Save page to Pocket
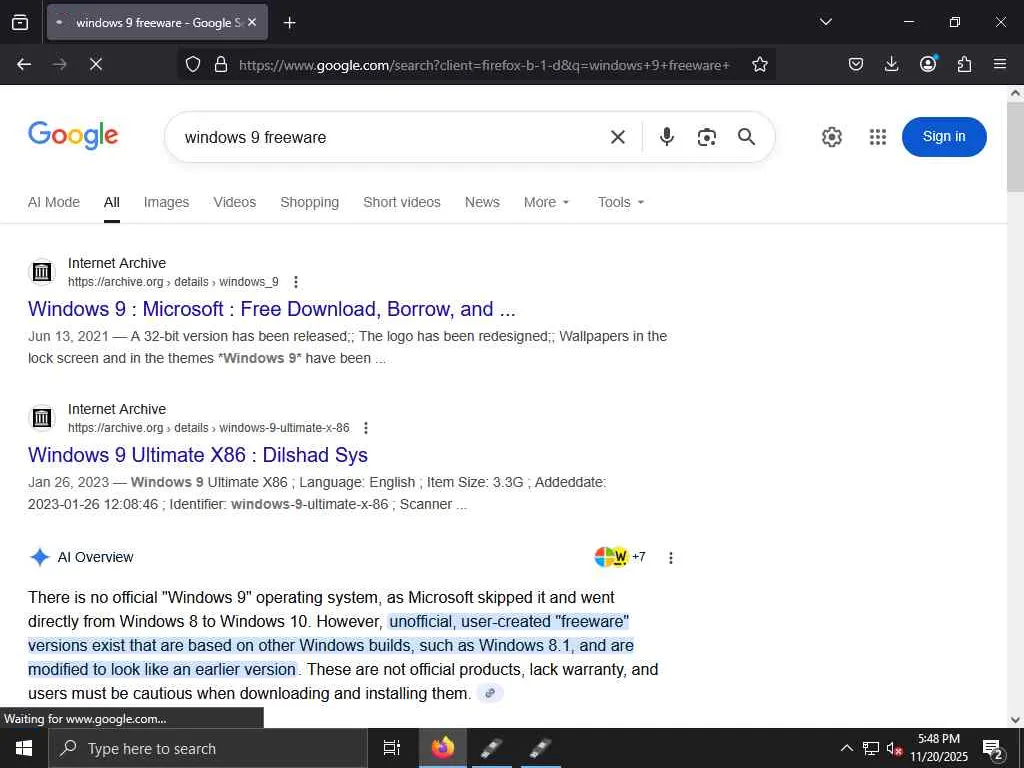 [x=856, y=64]
